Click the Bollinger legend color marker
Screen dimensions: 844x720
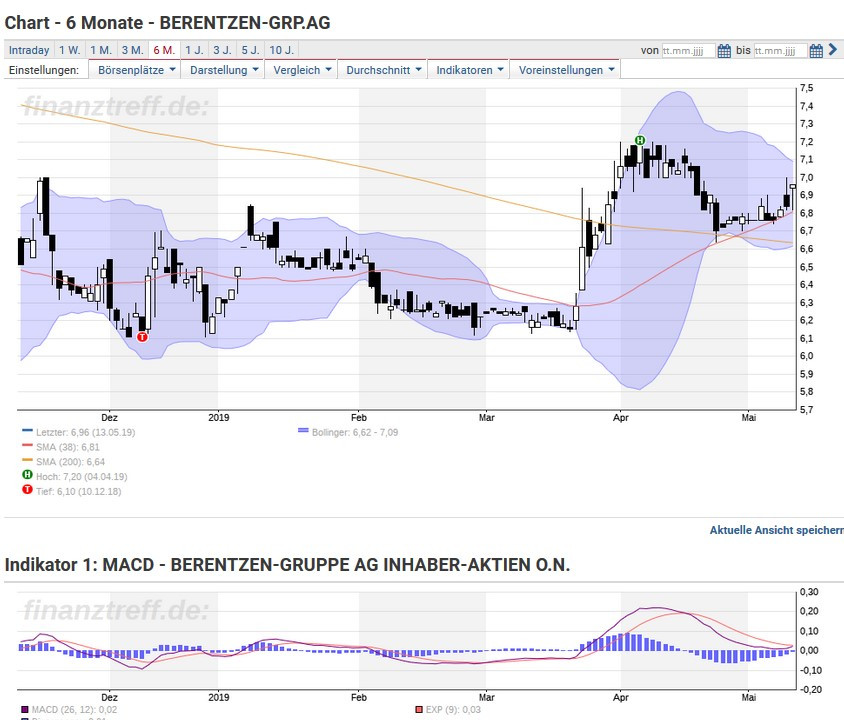pyautogui.click(x=303, y=430)
